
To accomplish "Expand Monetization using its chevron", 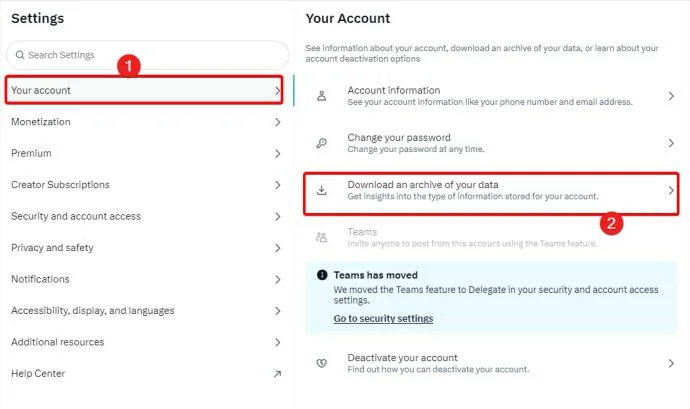I will (277, 122).
